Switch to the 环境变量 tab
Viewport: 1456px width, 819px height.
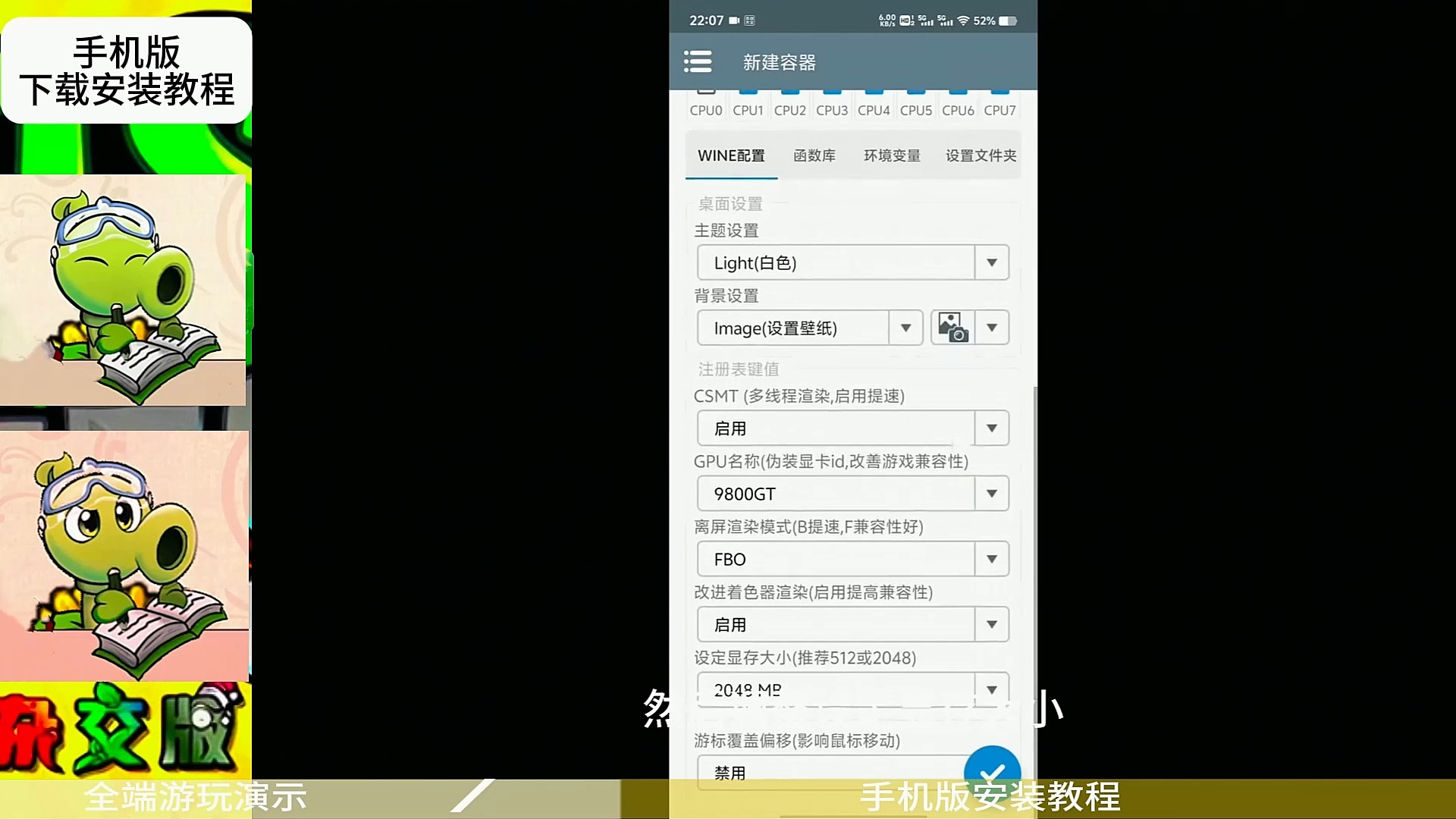click(892, 155)
